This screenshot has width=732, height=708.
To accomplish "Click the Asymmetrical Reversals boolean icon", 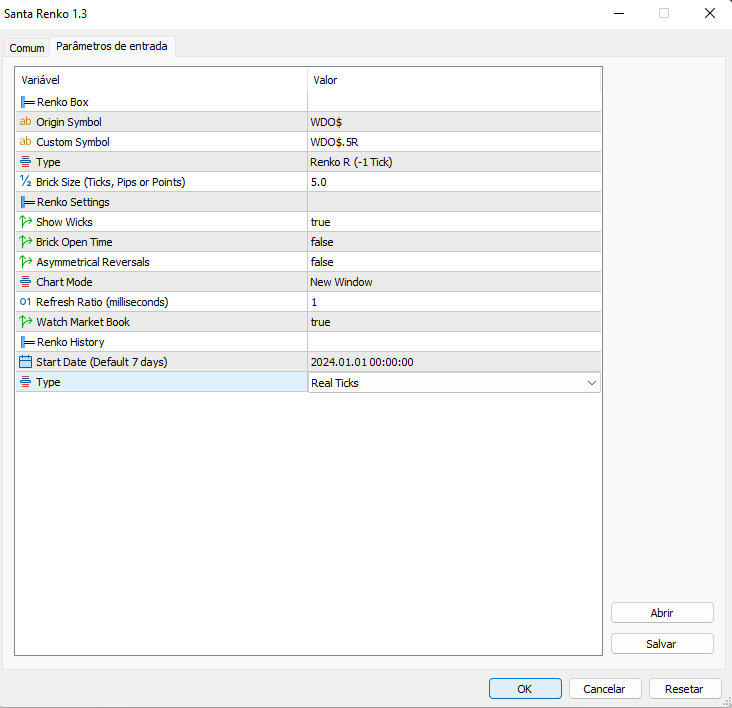I will pos(26,262).
